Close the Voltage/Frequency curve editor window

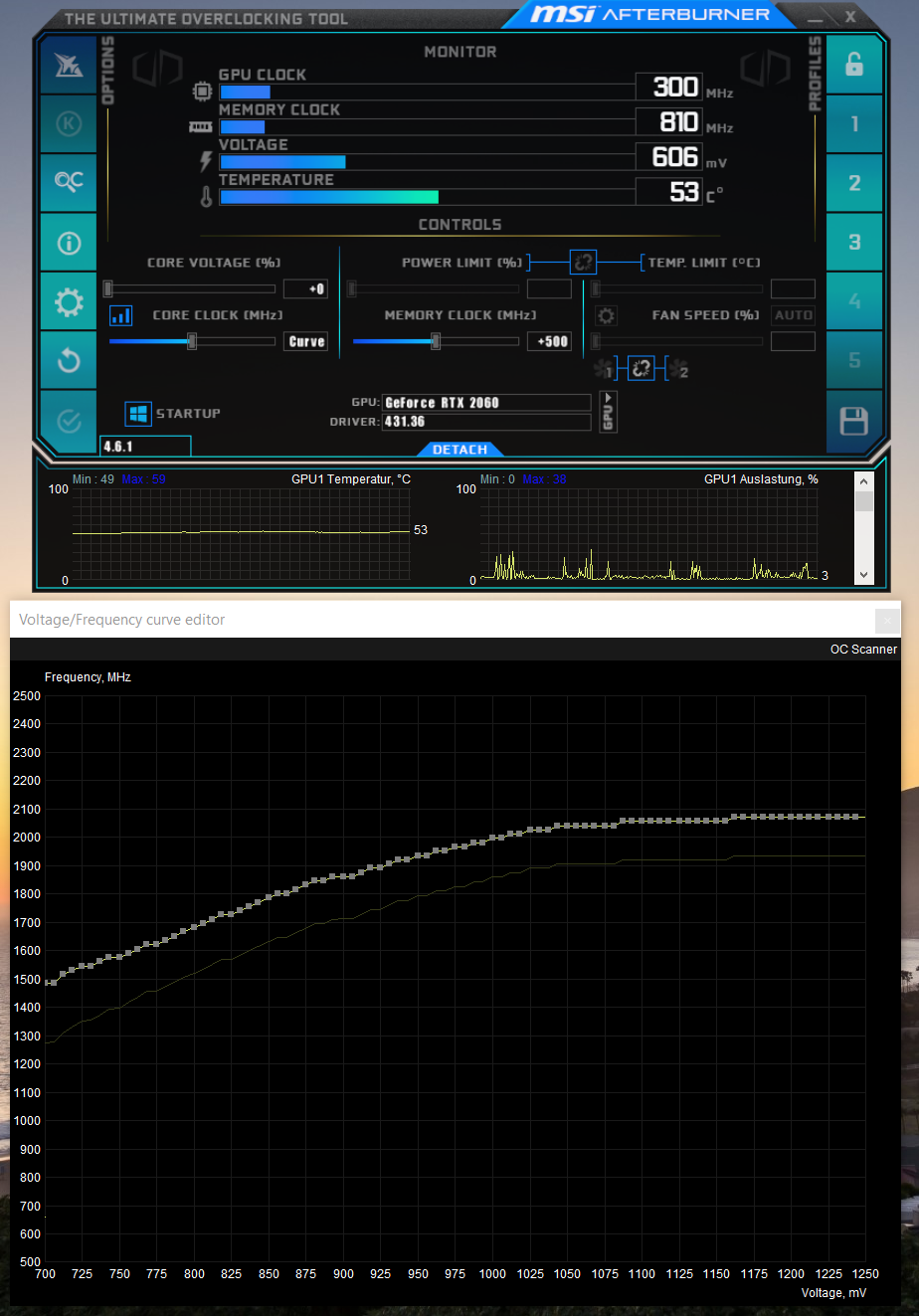click(886, 621)
